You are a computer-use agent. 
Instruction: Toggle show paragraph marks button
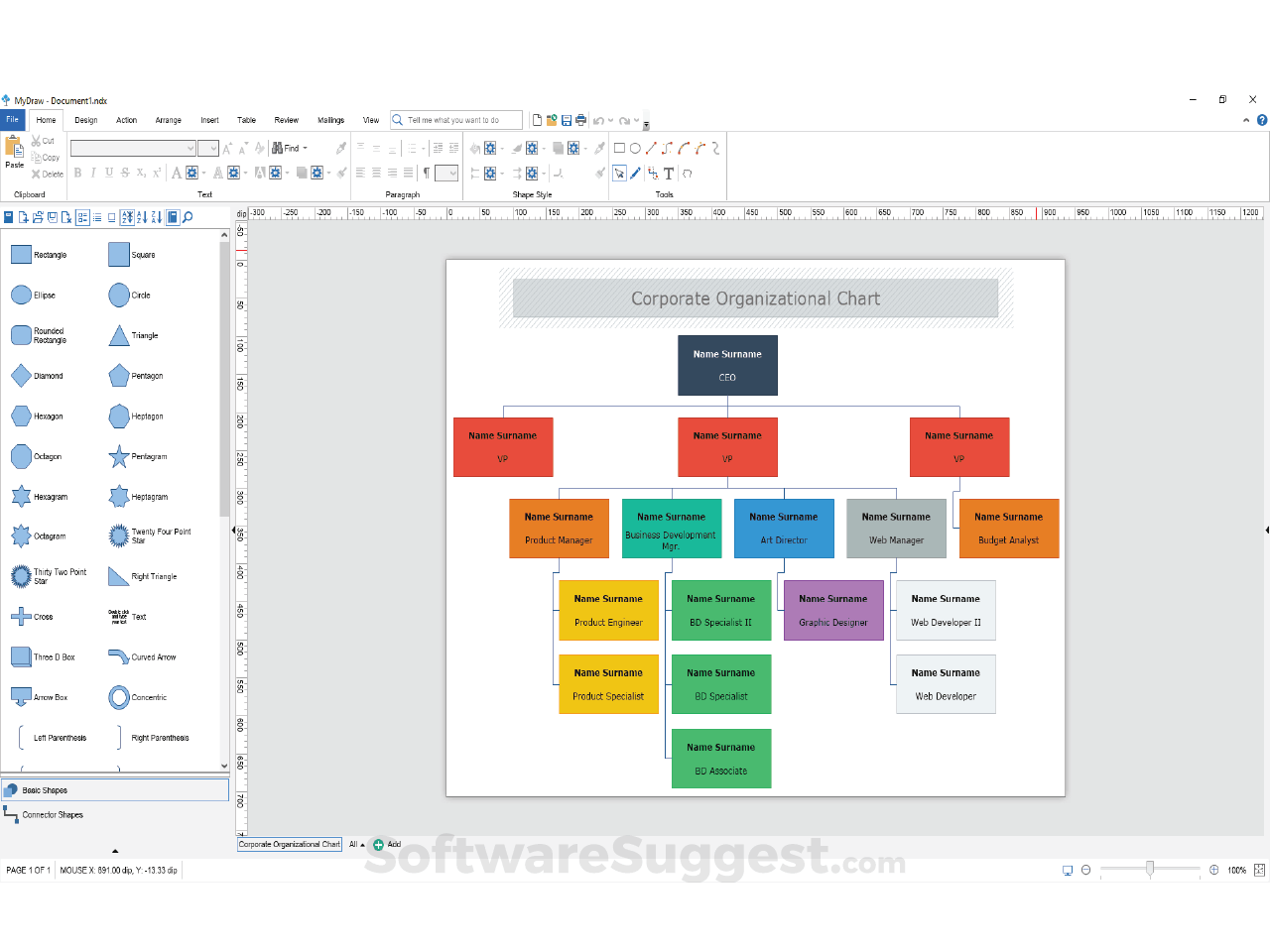point(427,173)
